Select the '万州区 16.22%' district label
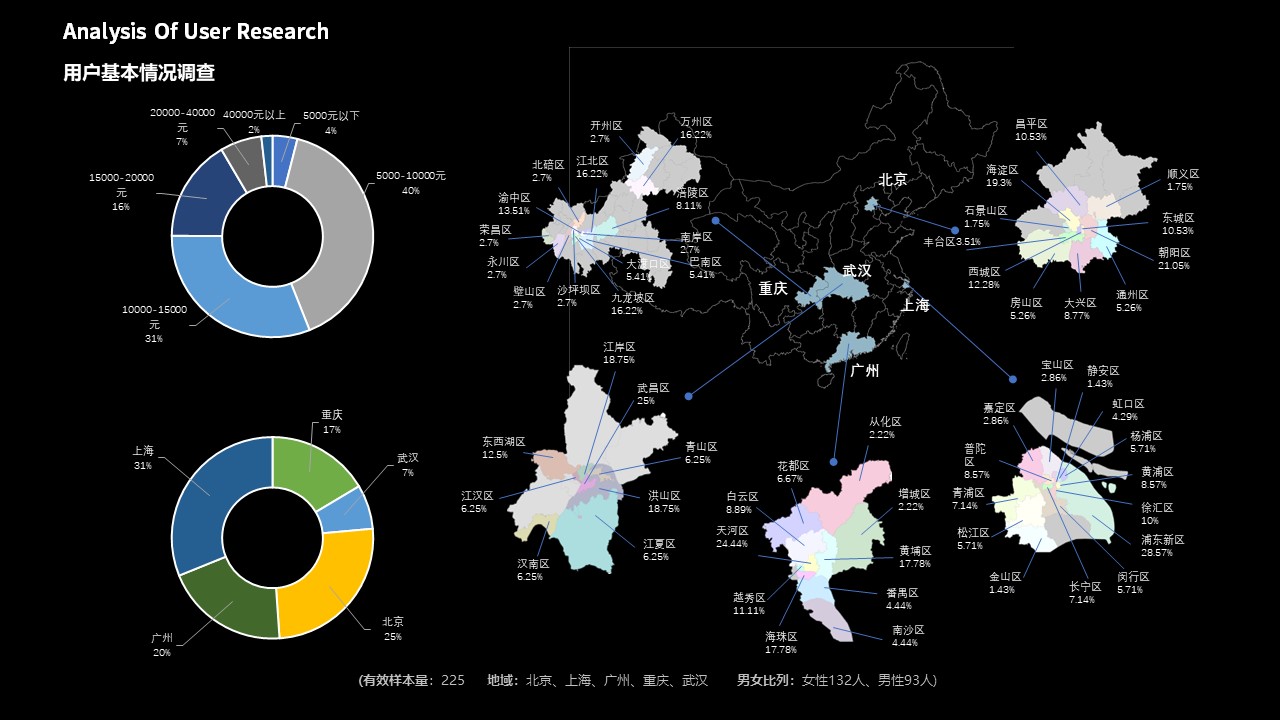 point(696,128)
